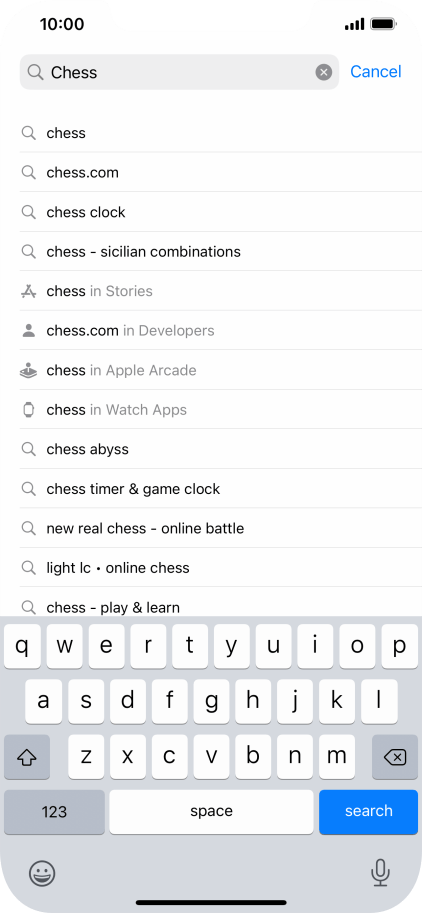
Task: Switch to the 123 numeric keyboard
Action: 54,812
